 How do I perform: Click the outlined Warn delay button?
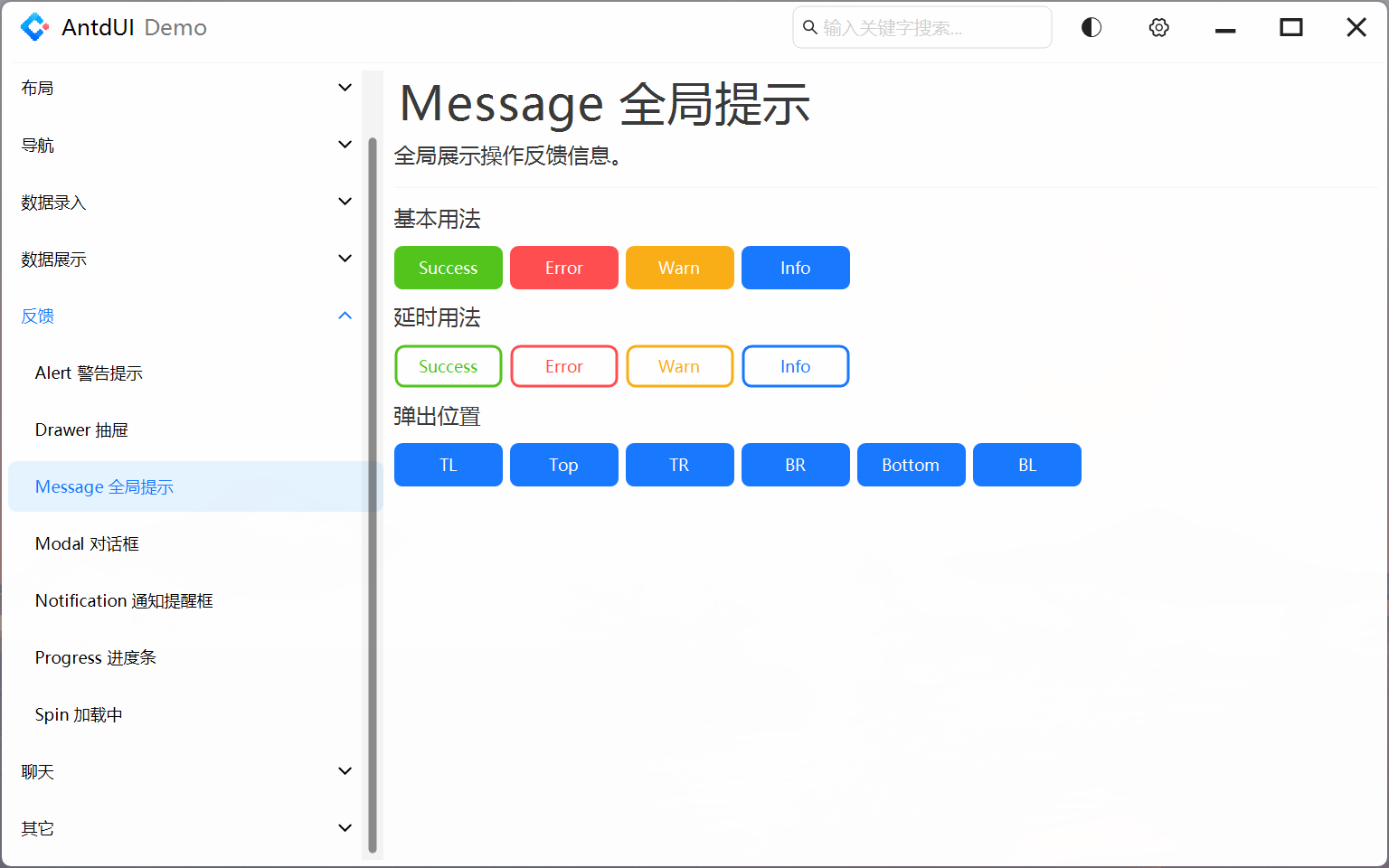(x=679, y=366)
